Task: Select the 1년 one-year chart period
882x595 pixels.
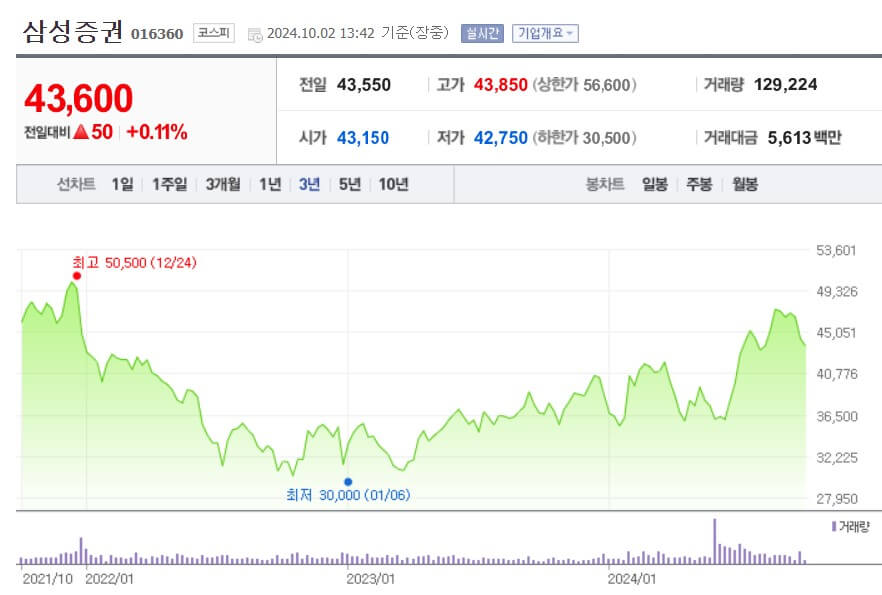Action: [x=269, y=184]
